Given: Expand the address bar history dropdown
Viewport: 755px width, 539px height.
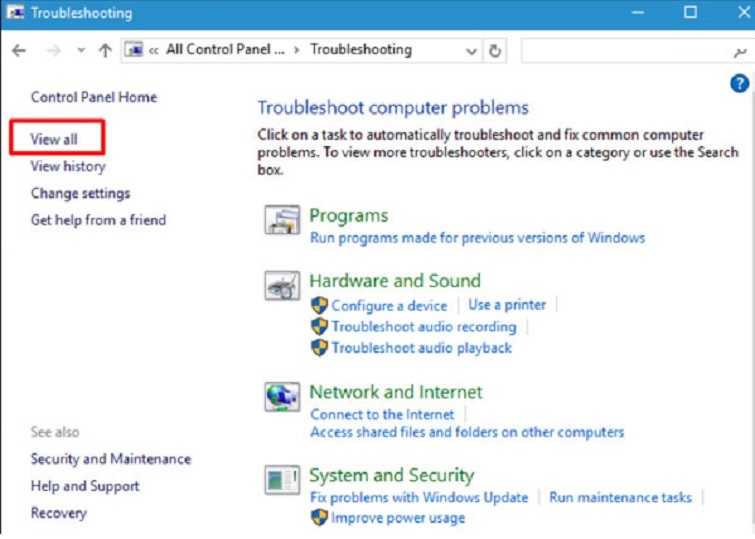Looking at the screenshot, I should [471, 50].
